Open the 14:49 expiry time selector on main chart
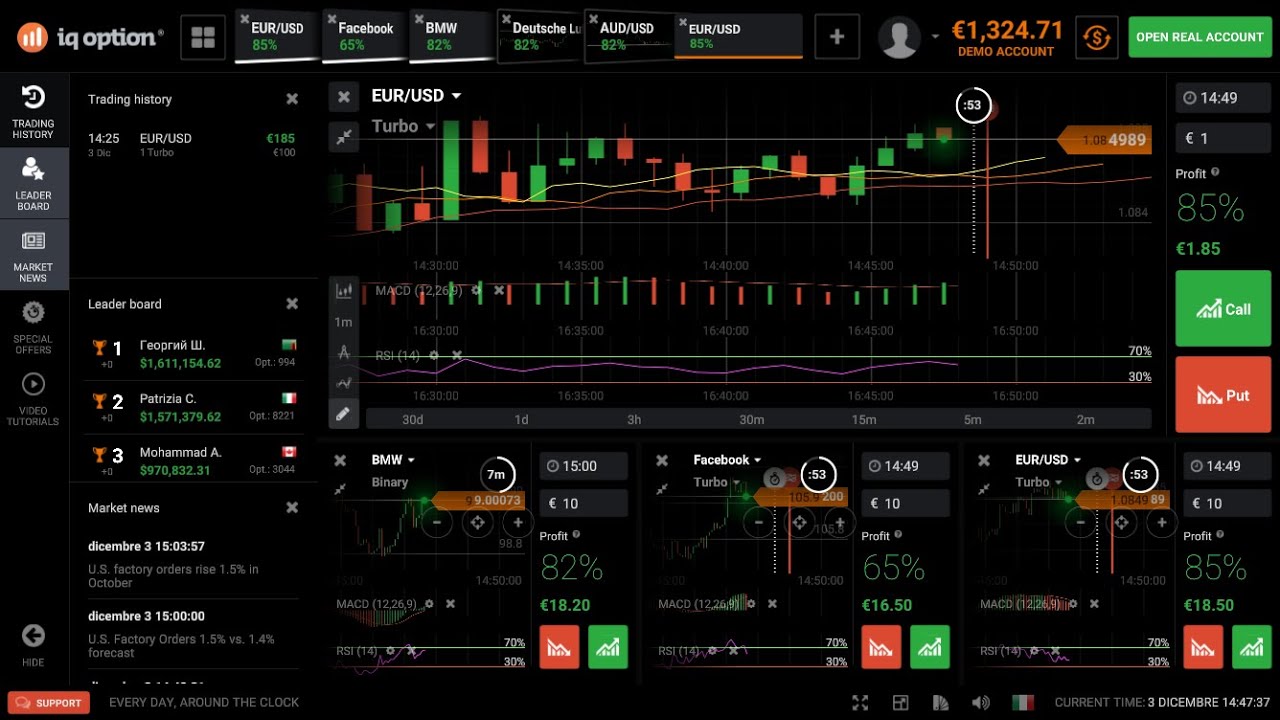 (x=1223, y=98)
